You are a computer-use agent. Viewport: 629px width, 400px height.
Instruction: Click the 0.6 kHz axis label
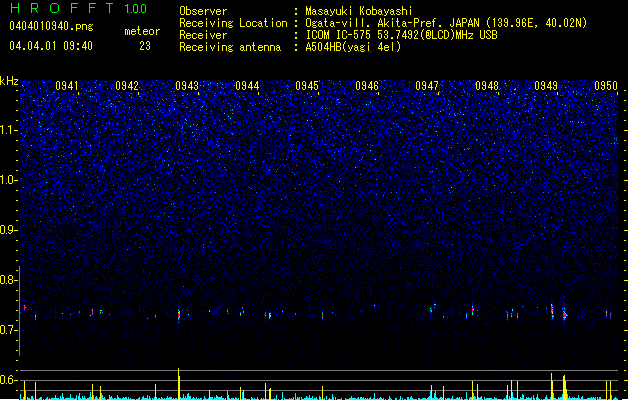(x=9, y=380)
